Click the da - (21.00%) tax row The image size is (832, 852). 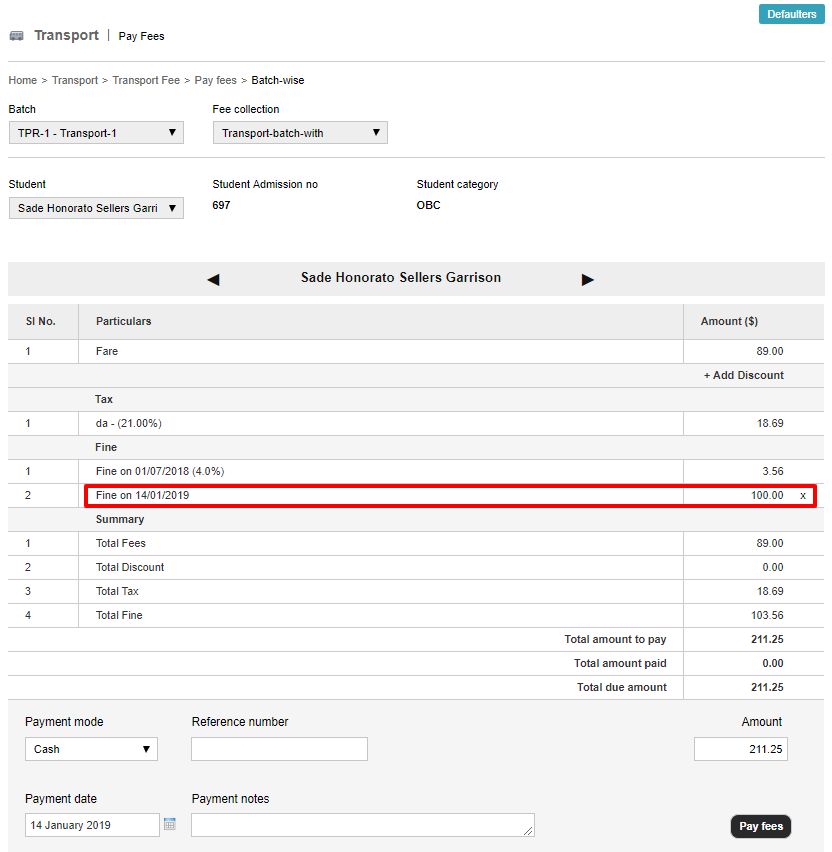click(x=416, y=423)
